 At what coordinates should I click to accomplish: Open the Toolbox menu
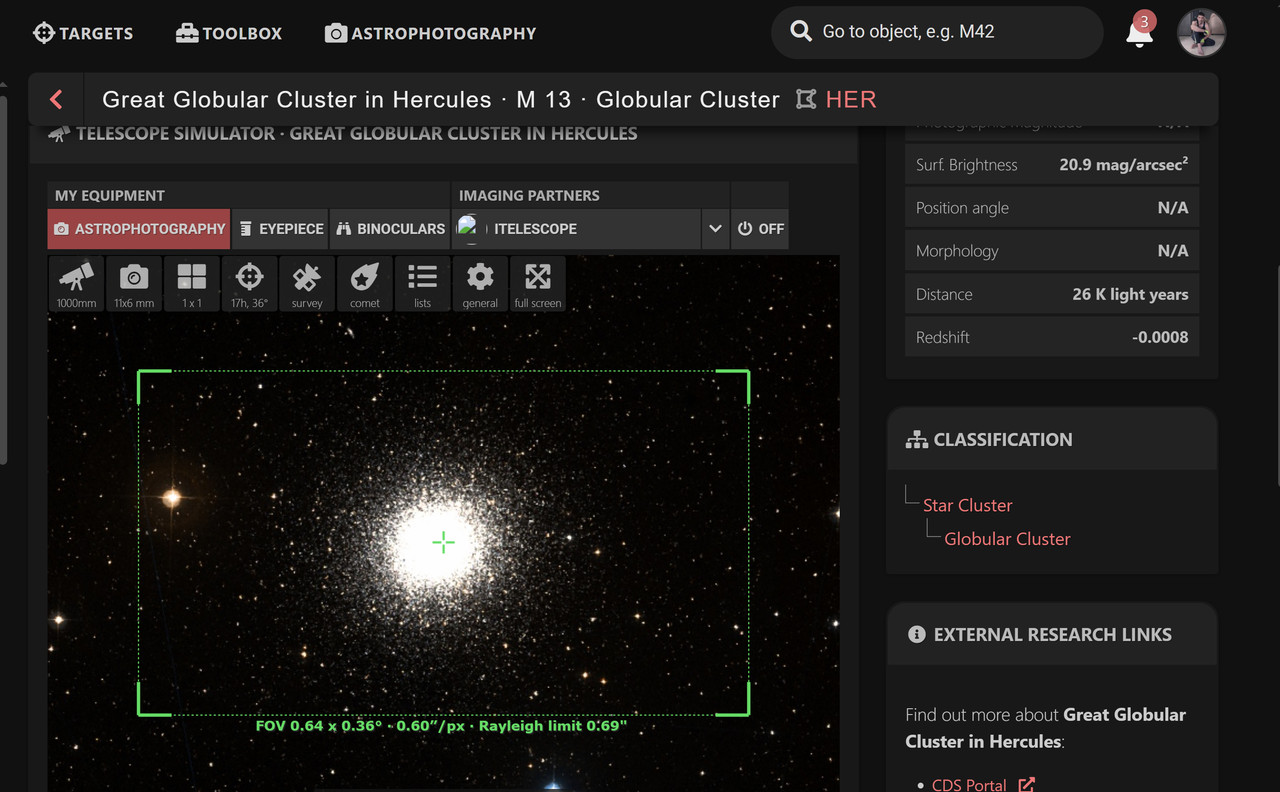point(228,33)
